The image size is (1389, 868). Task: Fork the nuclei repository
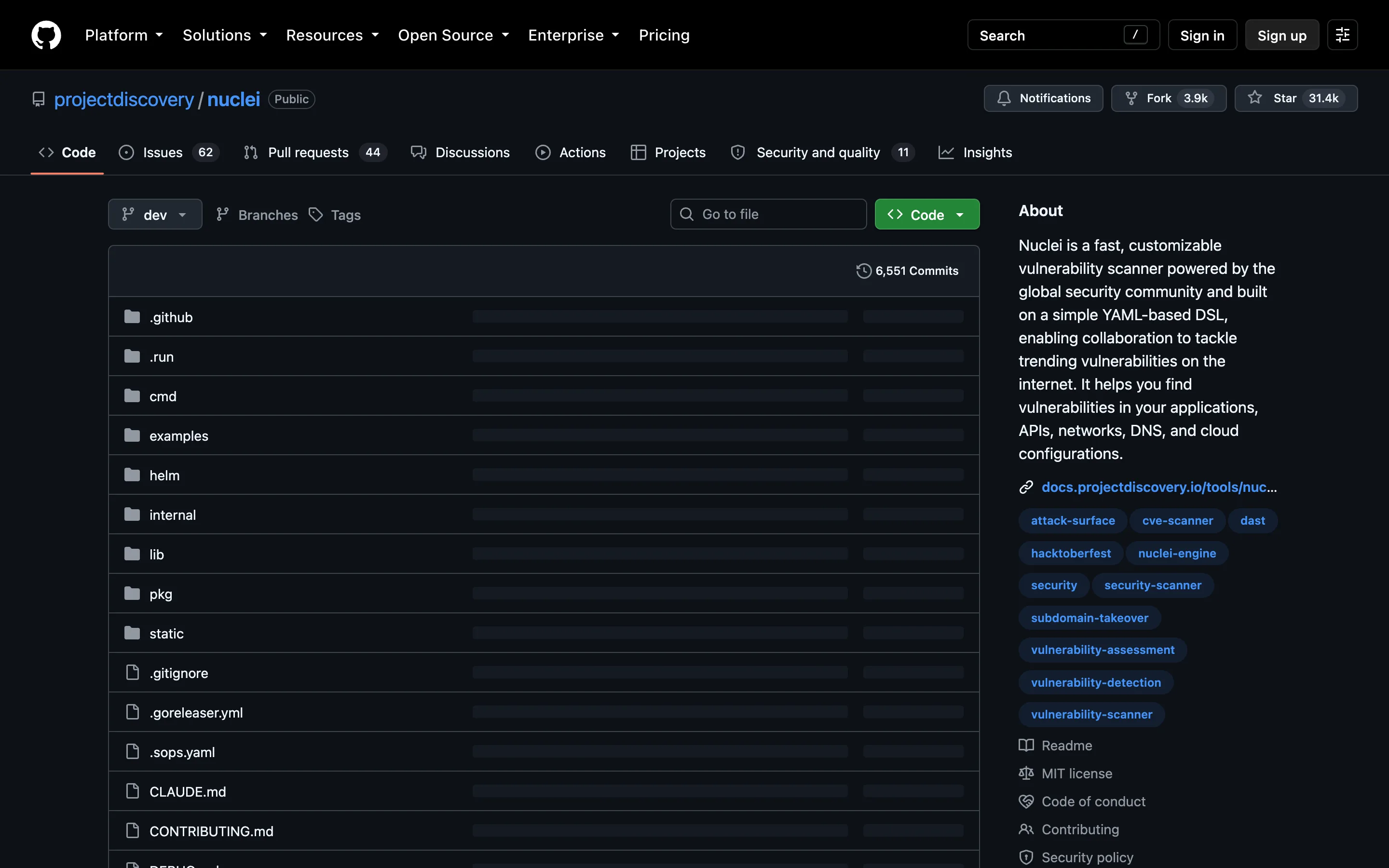click(1168, 98)
